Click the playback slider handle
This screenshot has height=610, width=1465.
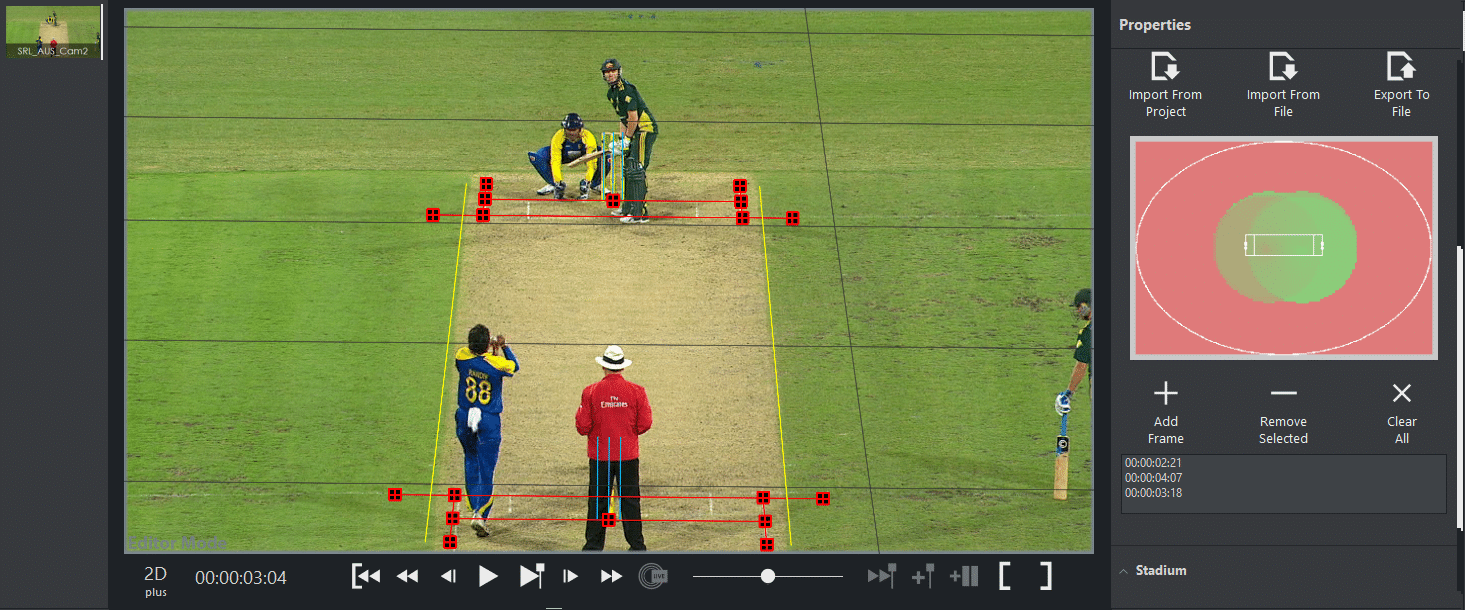coord(767,576)
